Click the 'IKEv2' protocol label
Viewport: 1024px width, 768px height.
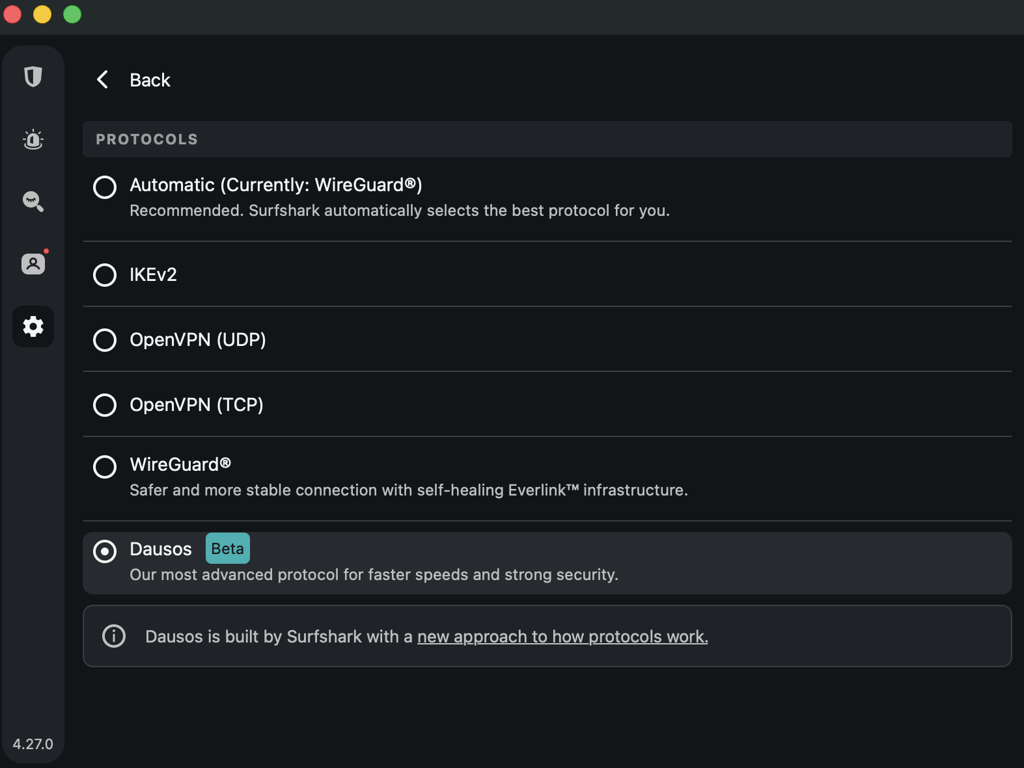153,274
